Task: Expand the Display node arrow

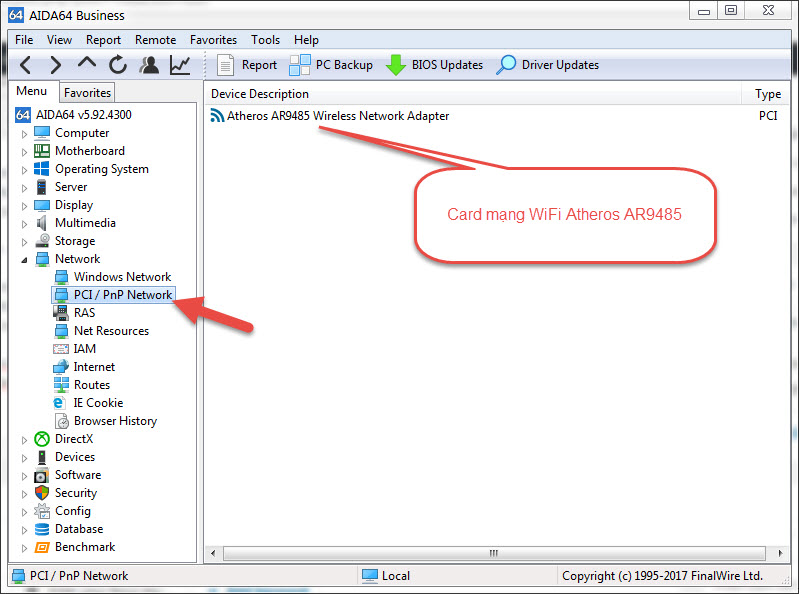Action: [x=24, y=206]
